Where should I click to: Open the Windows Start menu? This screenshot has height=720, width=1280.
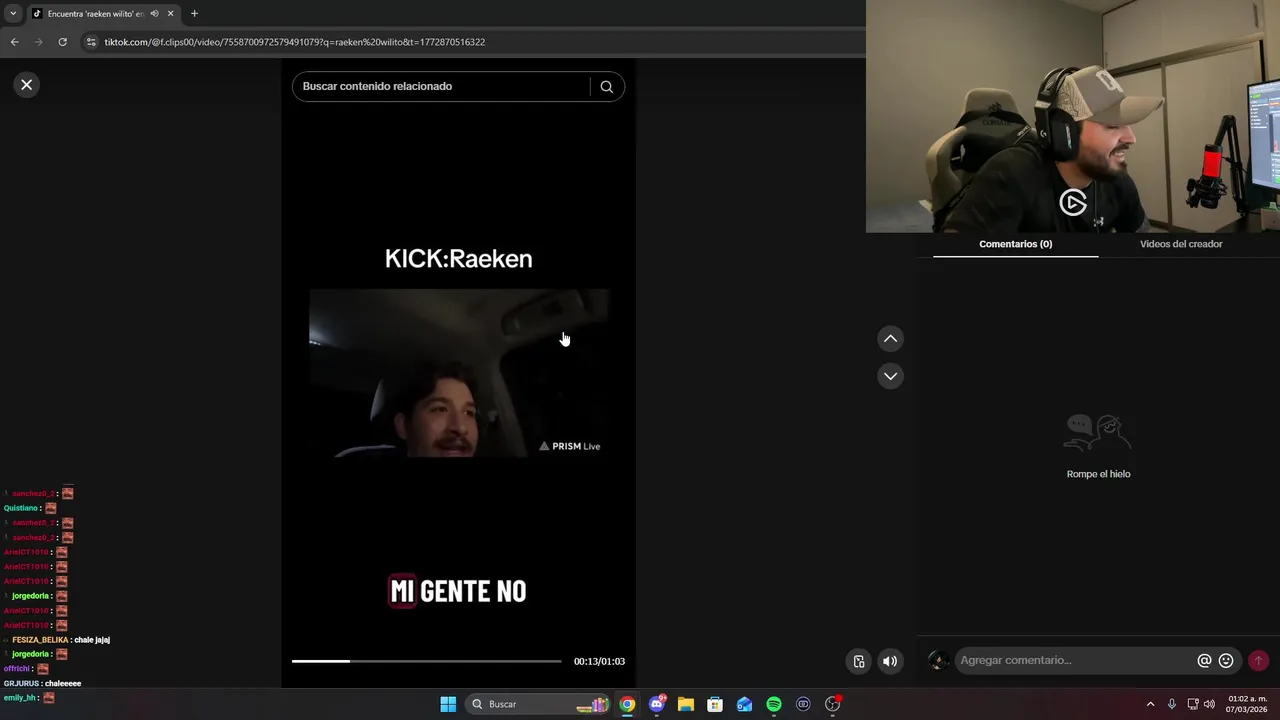[448, 704]
